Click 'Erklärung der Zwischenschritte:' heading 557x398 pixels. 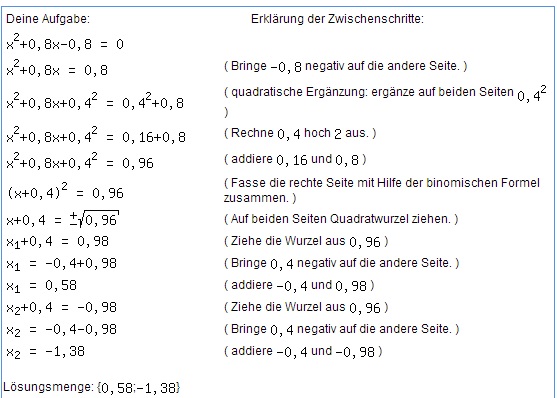337,19
